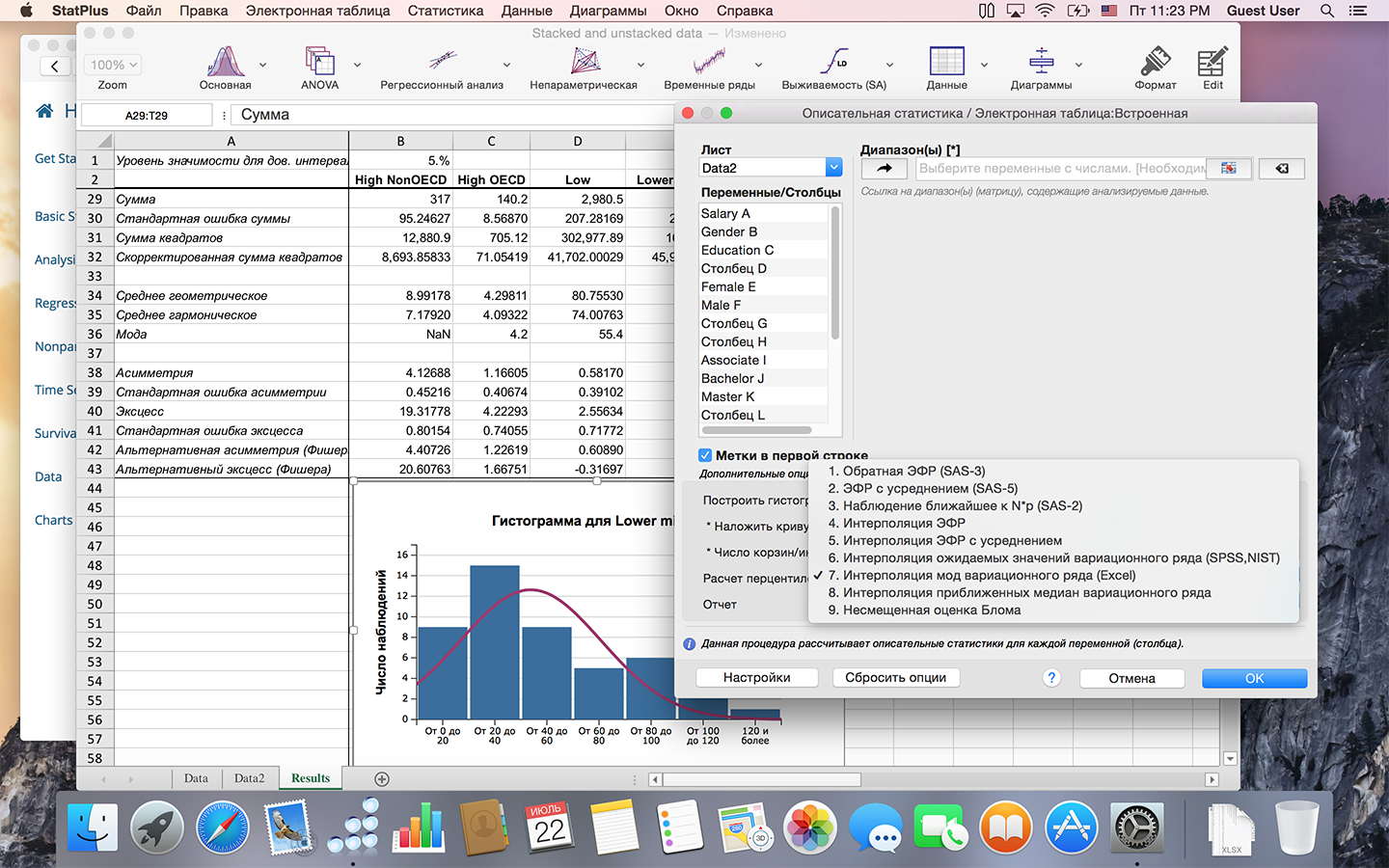Click the clear range backspace icon
Screen dimensions: 1389x868
click(x=1282, y=169)
